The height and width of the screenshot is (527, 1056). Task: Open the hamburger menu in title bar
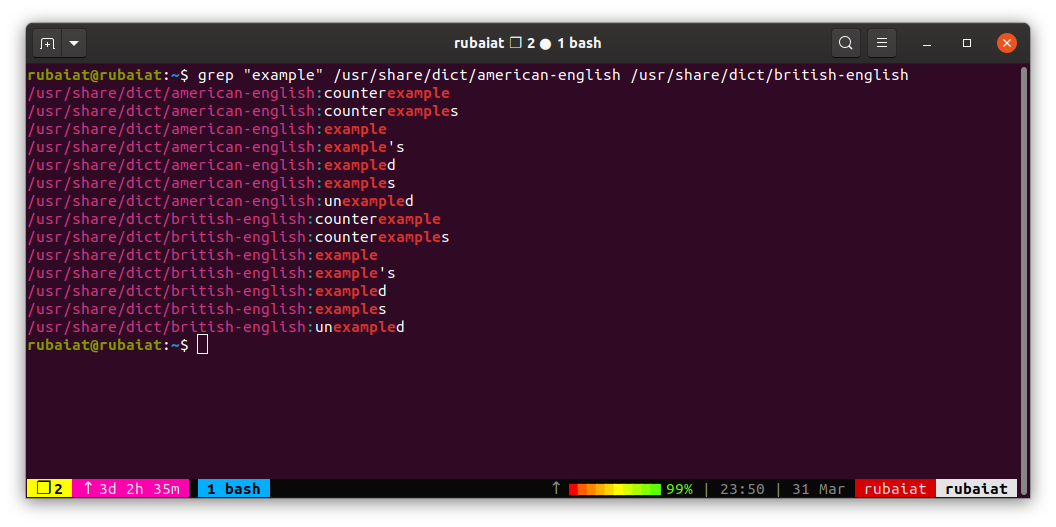[x=881, y=43]
